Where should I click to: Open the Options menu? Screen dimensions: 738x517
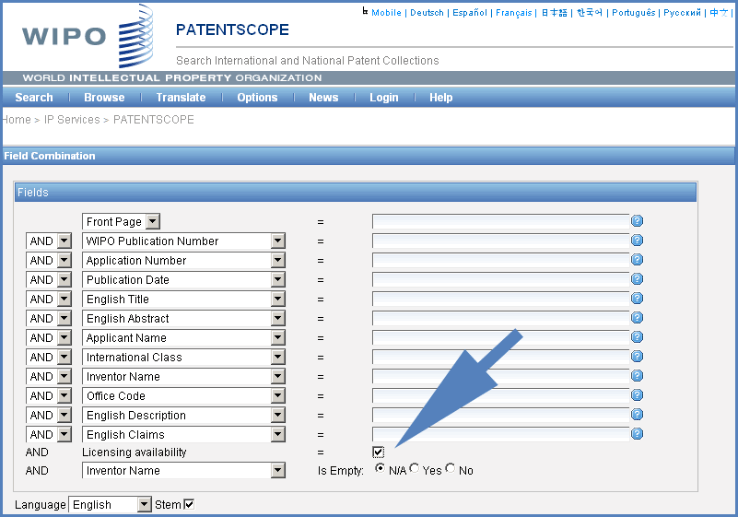pyautogui.click(x=257, y=97)
